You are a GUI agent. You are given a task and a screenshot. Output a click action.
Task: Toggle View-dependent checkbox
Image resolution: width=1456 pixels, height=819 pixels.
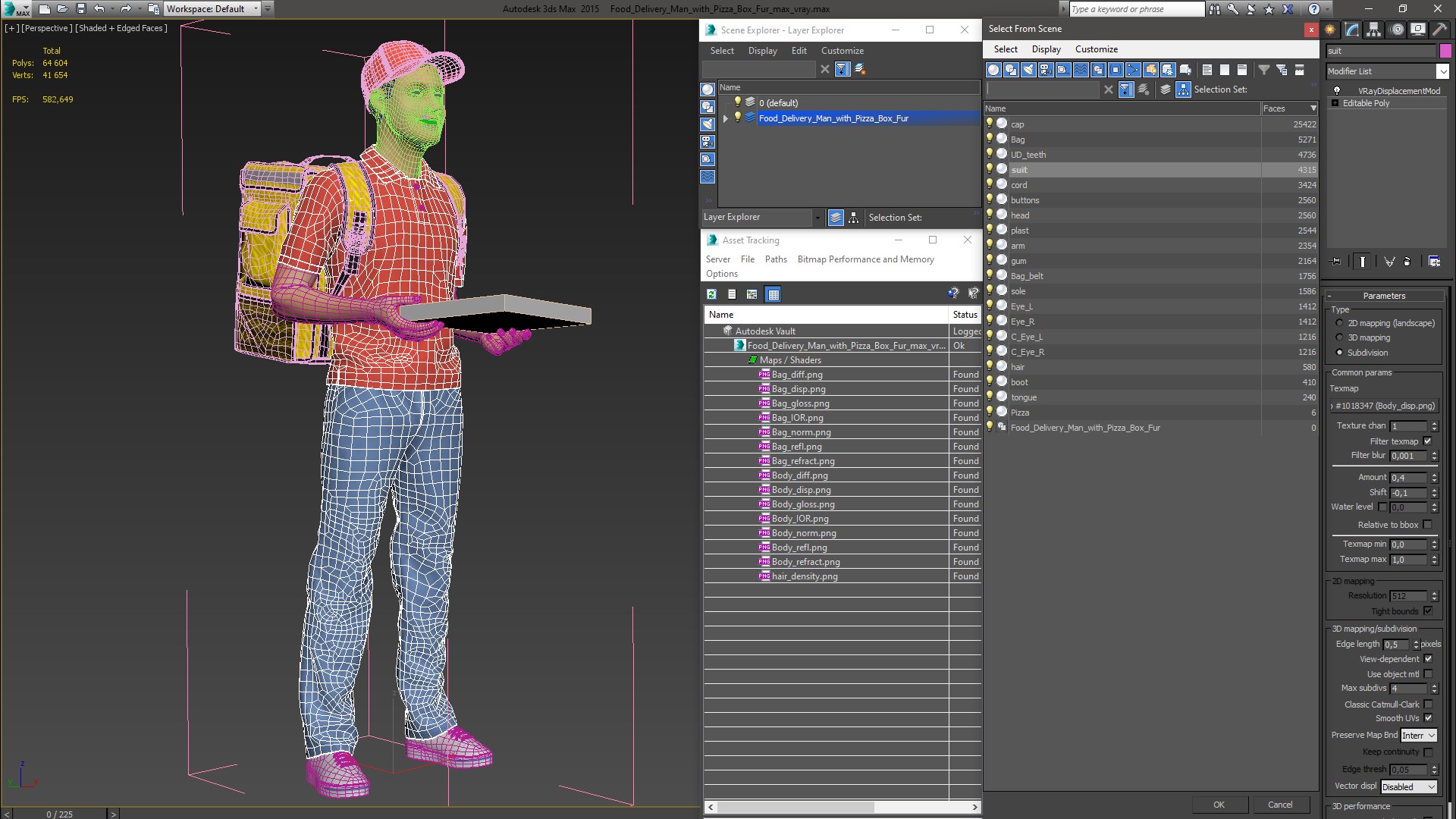tap(1428, 659)
